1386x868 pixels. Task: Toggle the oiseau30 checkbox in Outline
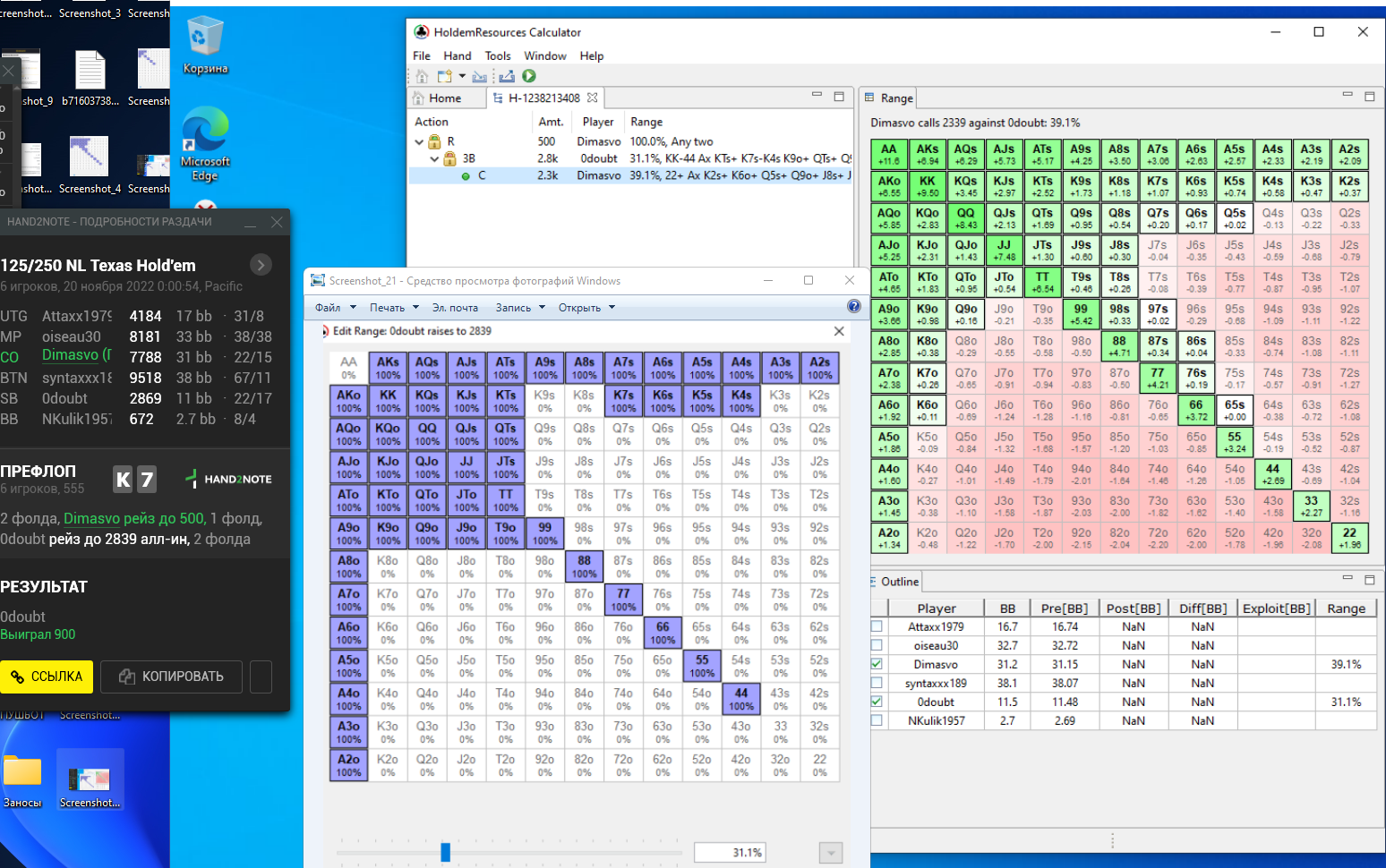coord(877,645)
